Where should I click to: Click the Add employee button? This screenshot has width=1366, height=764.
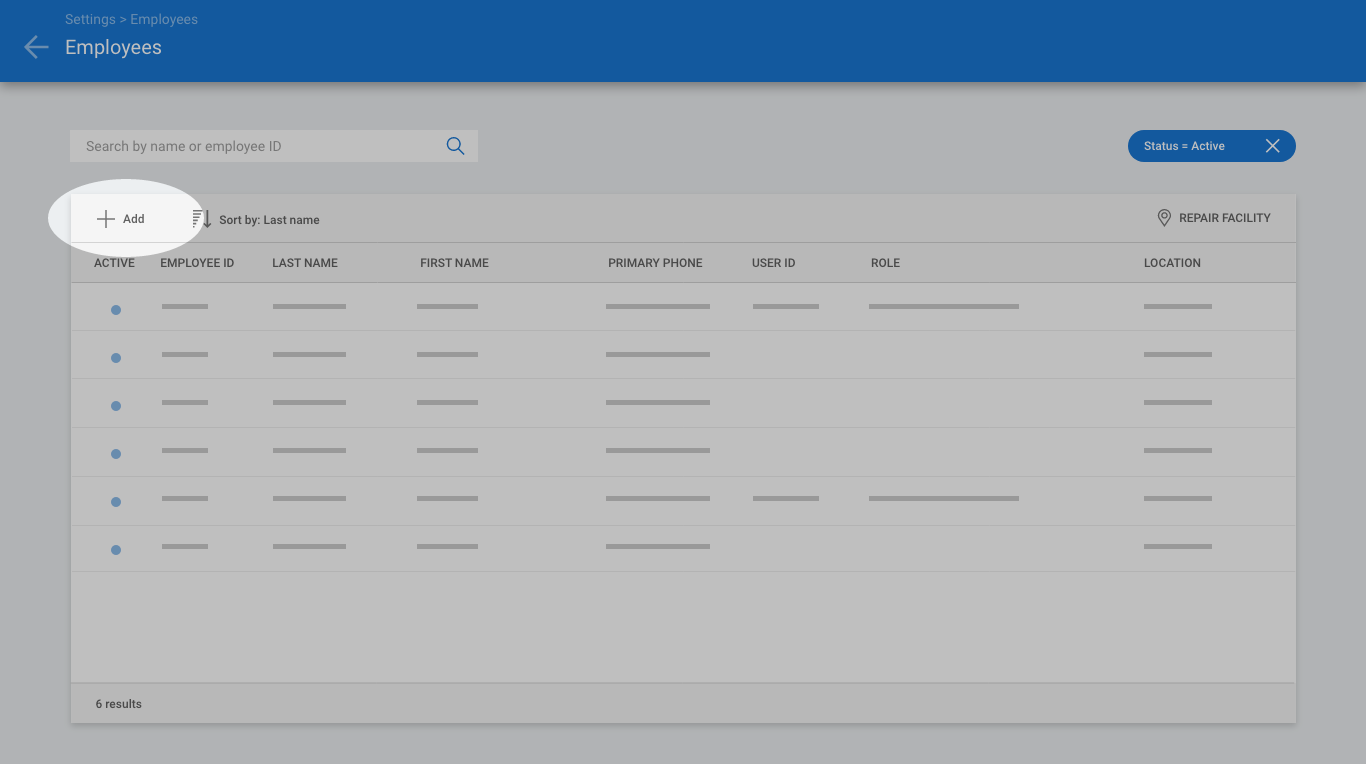click(x=121, y=219)
